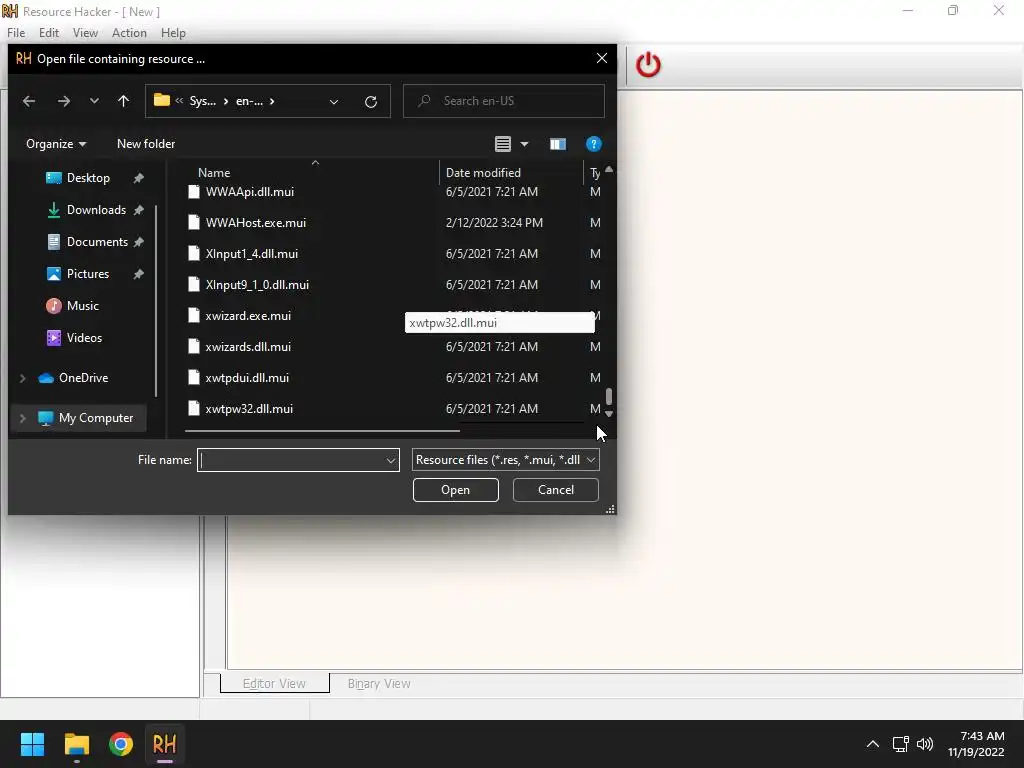Open the Resource files type filter dropdown
The height and width of the screenshot is (768, 1024).
pyautogui.click(x=505, y=460)
